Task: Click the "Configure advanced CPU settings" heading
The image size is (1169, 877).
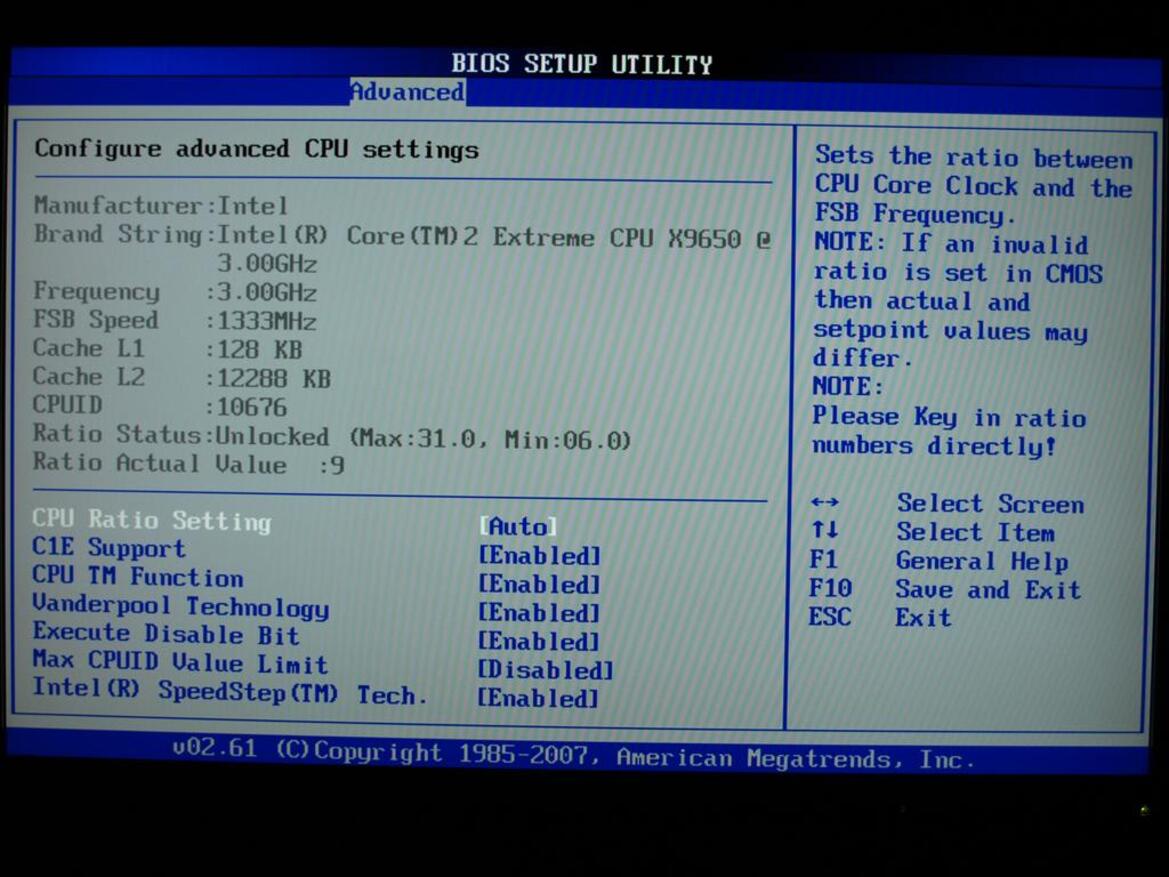Action: point(257,149)
